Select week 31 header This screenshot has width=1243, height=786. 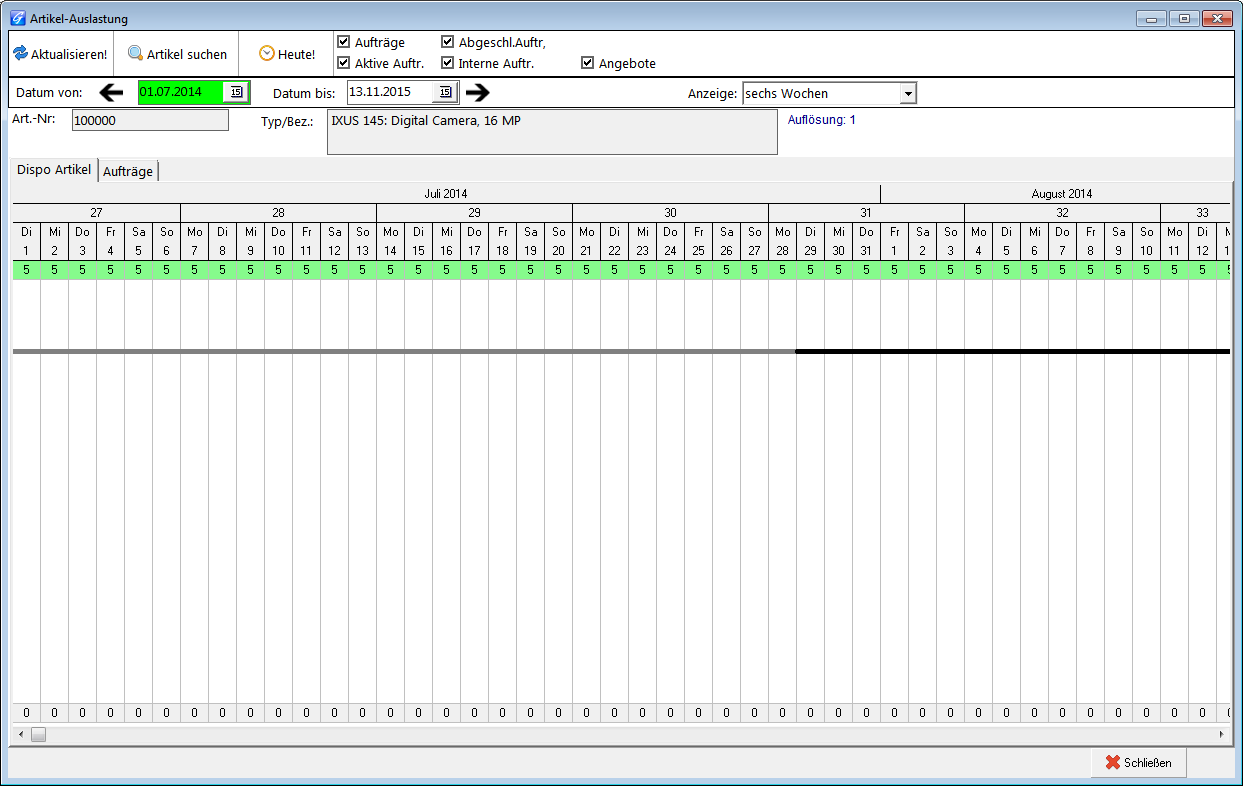(866, 213)
